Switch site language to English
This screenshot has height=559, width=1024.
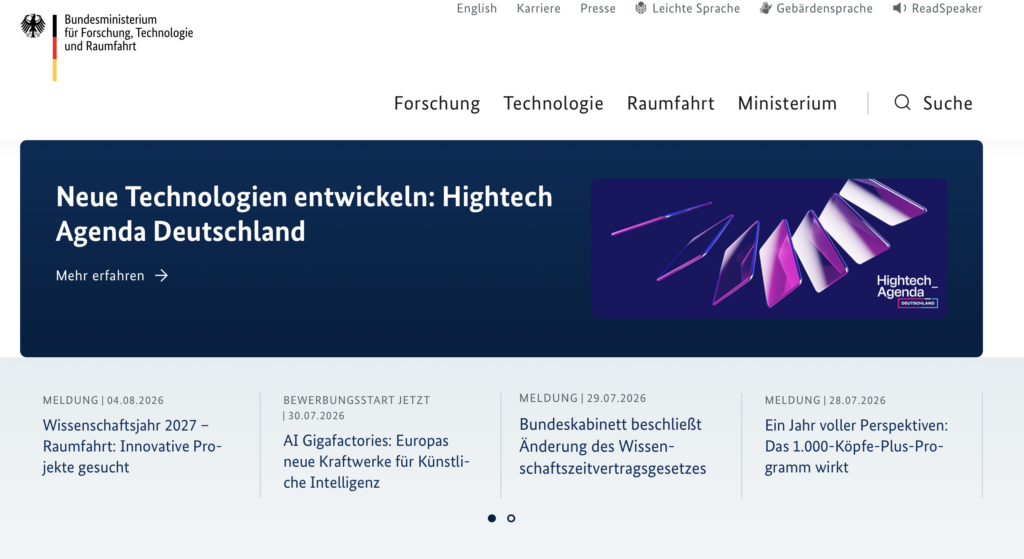click(477, 8)
